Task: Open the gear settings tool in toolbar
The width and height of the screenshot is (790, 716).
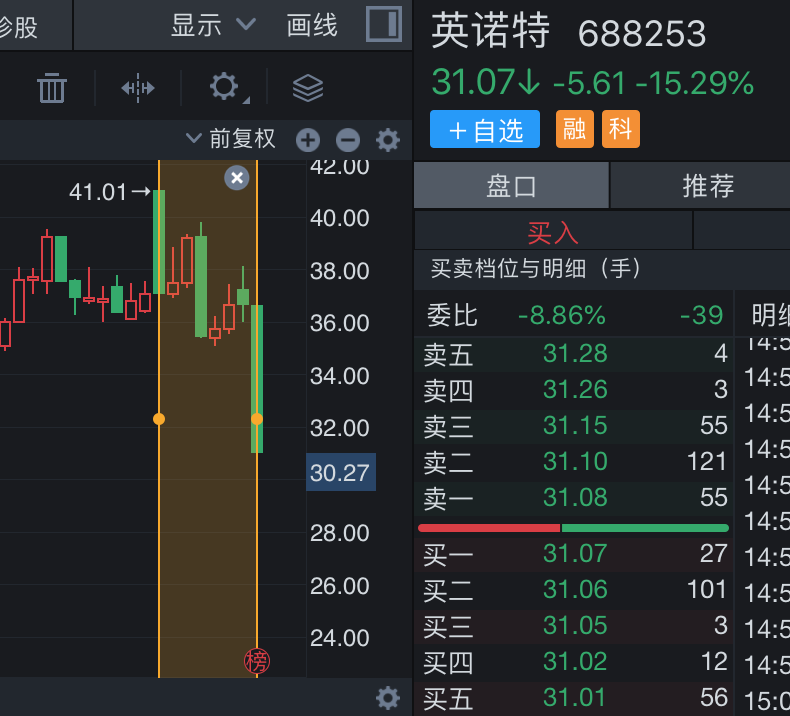Action: pyautogui.click(x=224, y=87)
